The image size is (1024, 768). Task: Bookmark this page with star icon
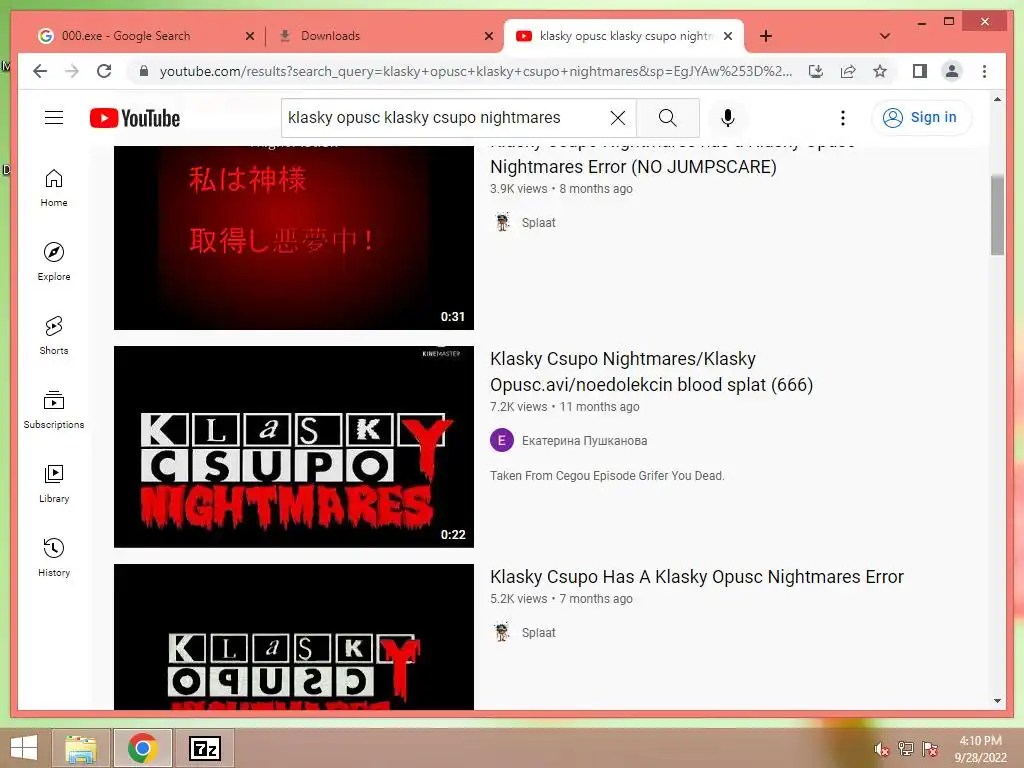tap(880, 71)
